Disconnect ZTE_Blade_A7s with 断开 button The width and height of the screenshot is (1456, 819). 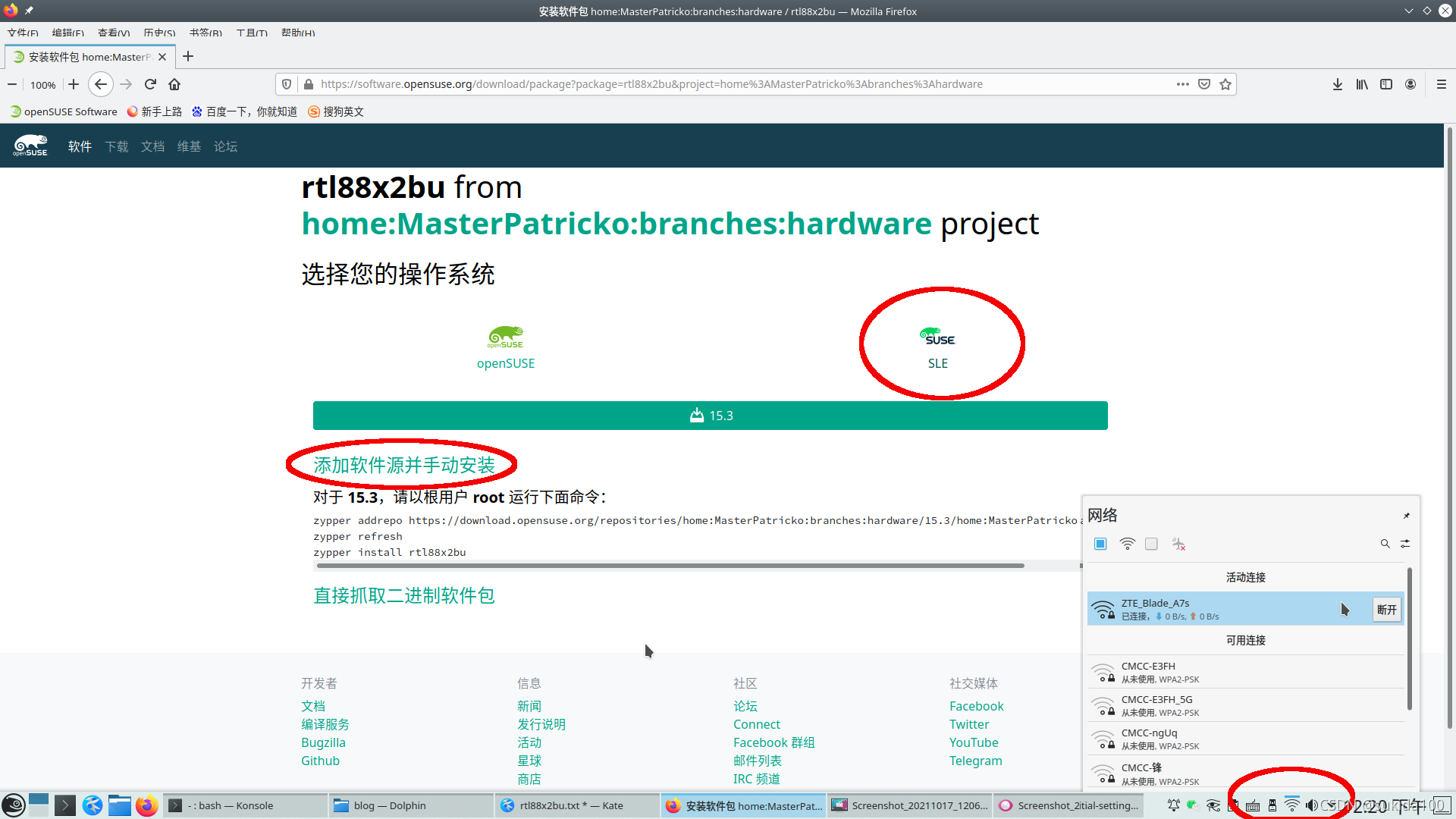(x=1387, y=610)
